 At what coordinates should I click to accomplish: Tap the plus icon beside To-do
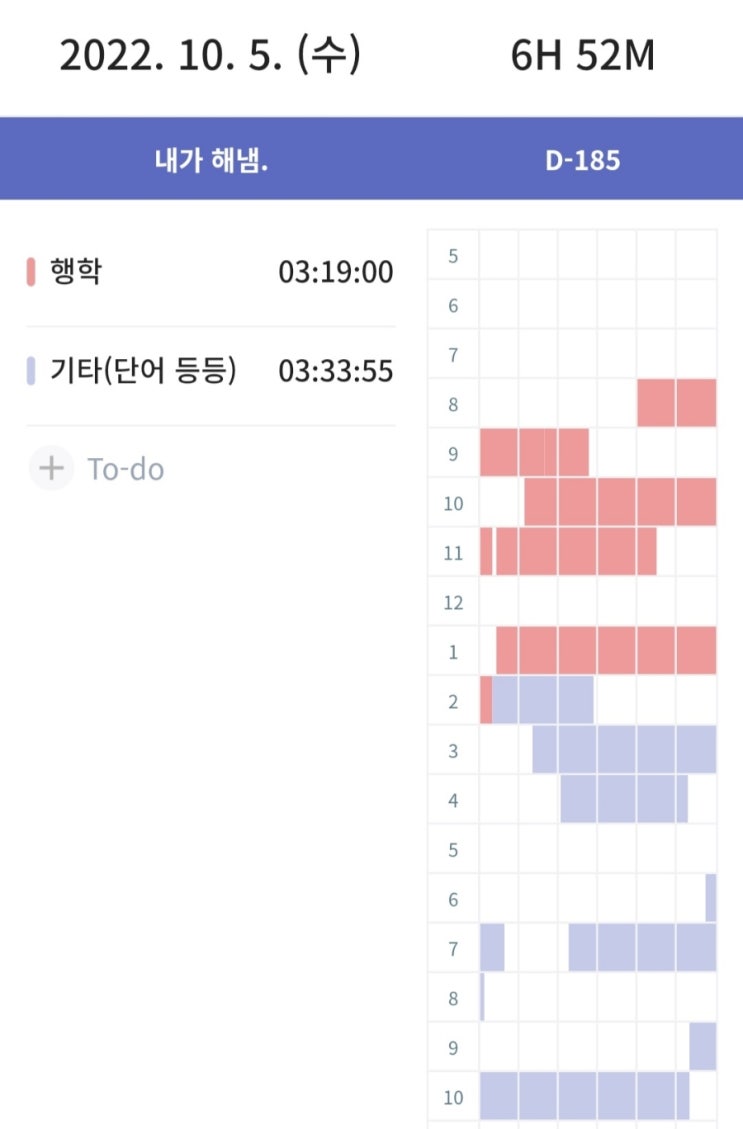click(51, 468)
